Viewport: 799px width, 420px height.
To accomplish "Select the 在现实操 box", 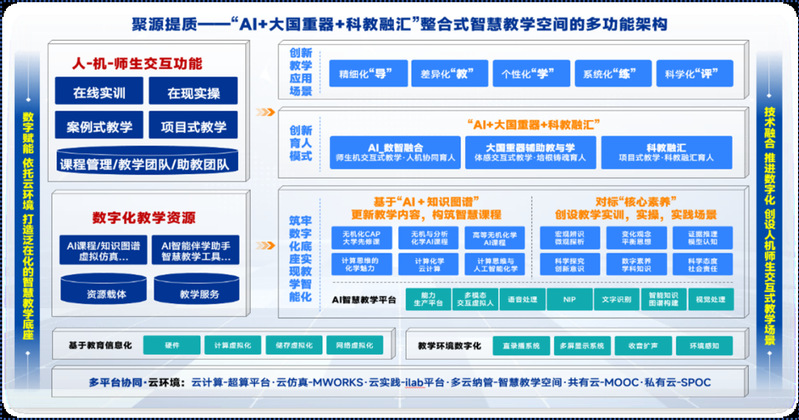I will pos(192,92).
